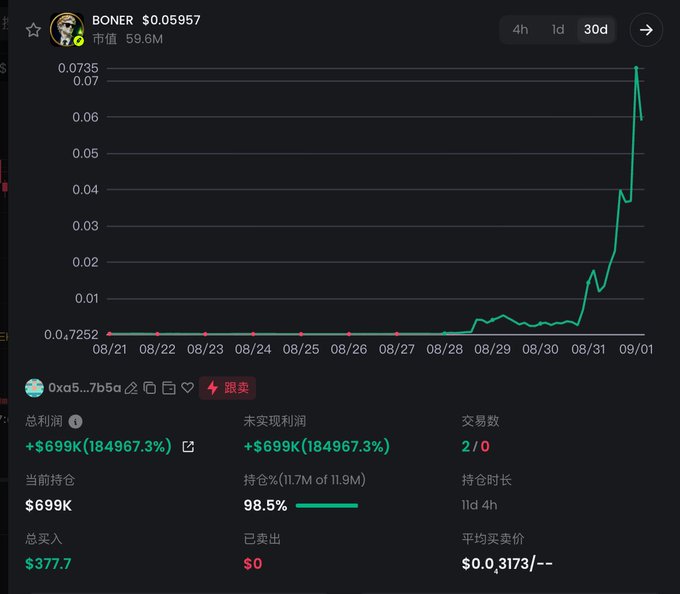Click trade count 2/0
This screenshot has height=594, width=680.
click(x=475, y=446)
